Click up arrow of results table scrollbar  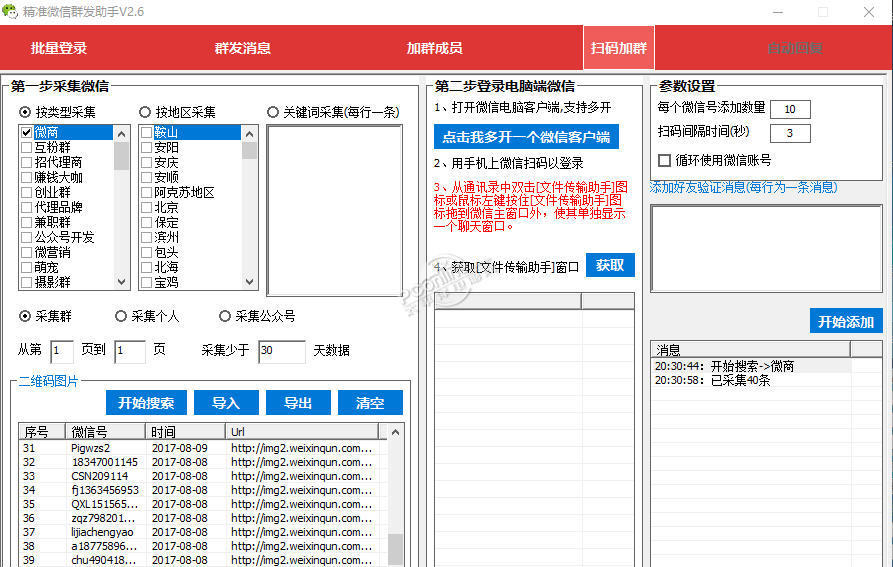tap(396, 433)
